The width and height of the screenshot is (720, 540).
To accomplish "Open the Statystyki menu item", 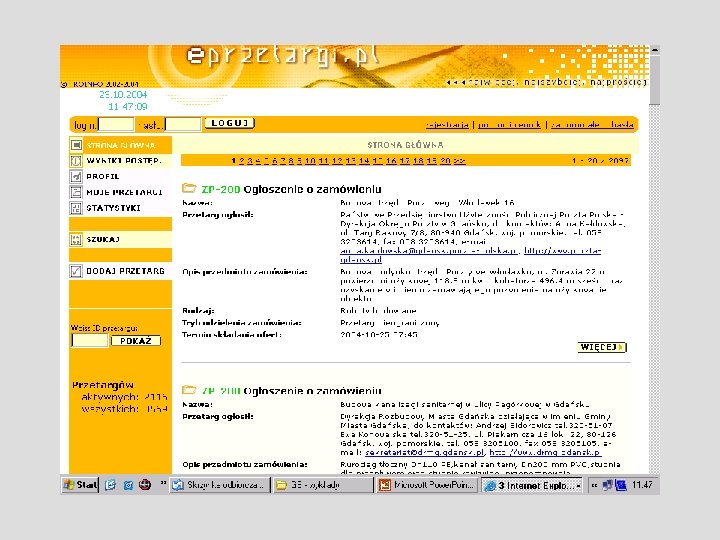I will [113, 208].
